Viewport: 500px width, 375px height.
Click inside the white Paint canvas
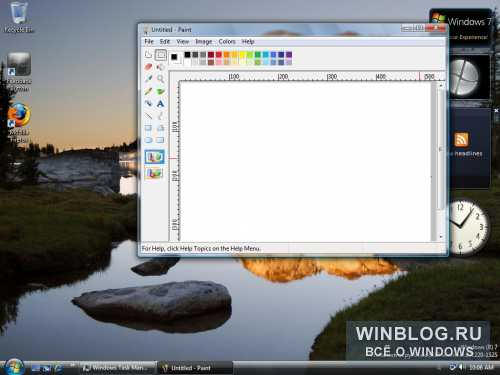point(305,162)
